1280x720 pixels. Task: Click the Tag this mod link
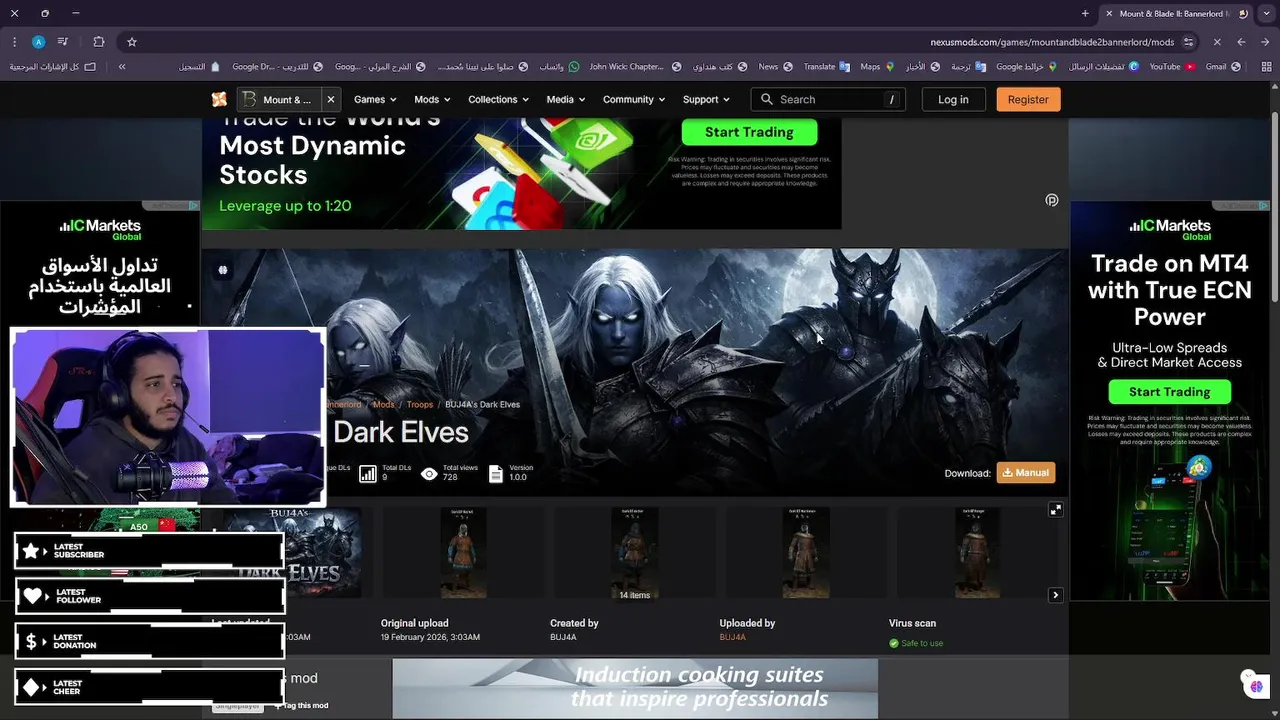[300, 705]
